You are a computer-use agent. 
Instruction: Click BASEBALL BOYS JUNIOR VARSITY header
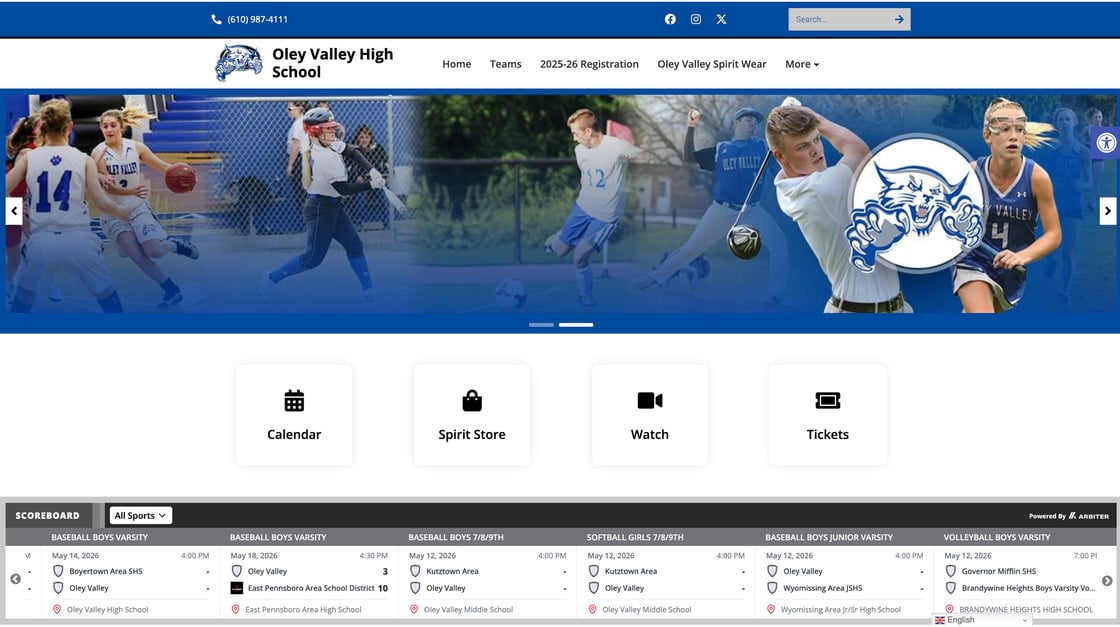pyautogui.click(x=829, y=537)
